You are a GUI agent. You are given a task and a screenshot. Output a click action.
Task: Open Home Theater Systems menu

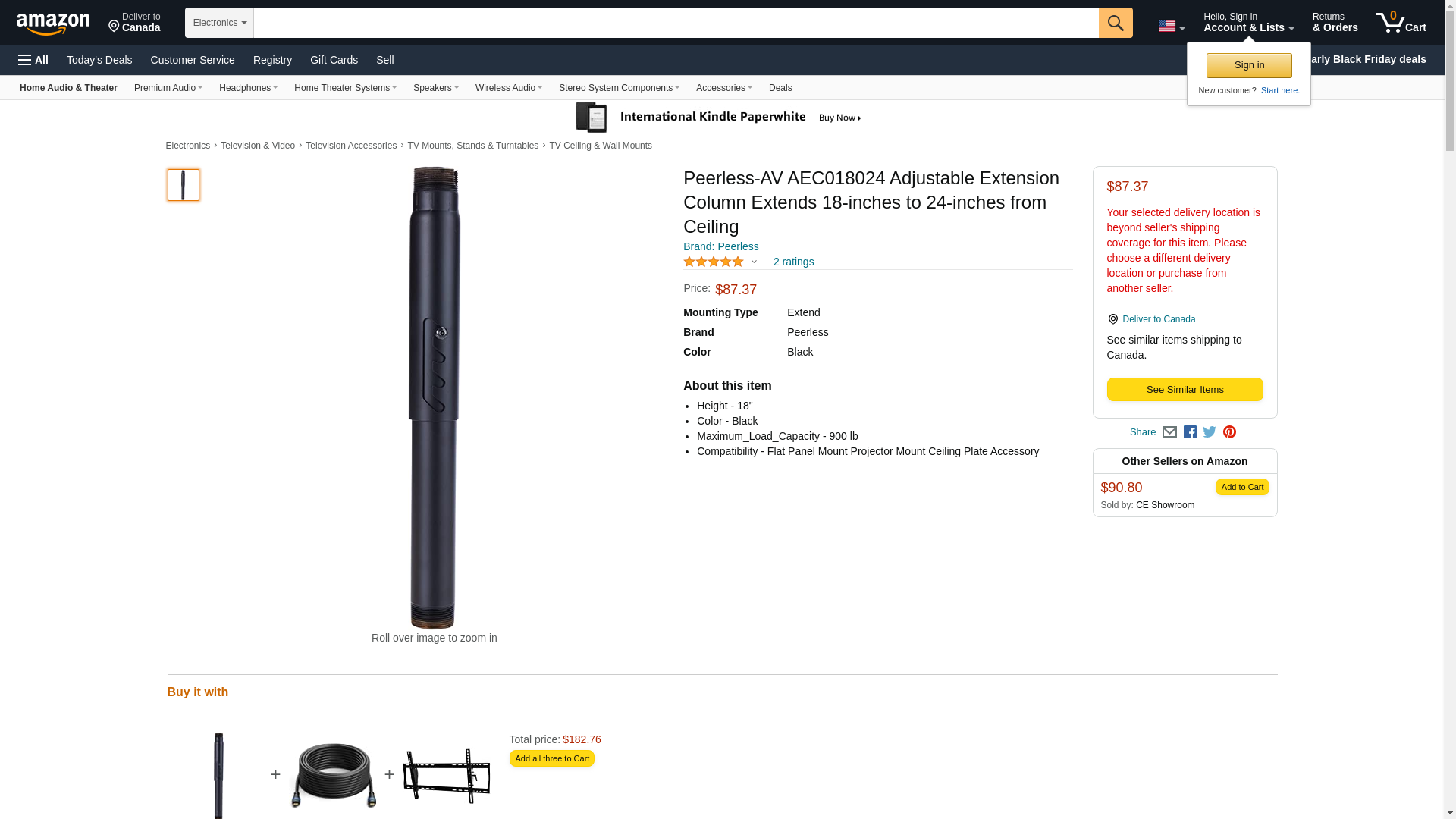tap(345, 88)
